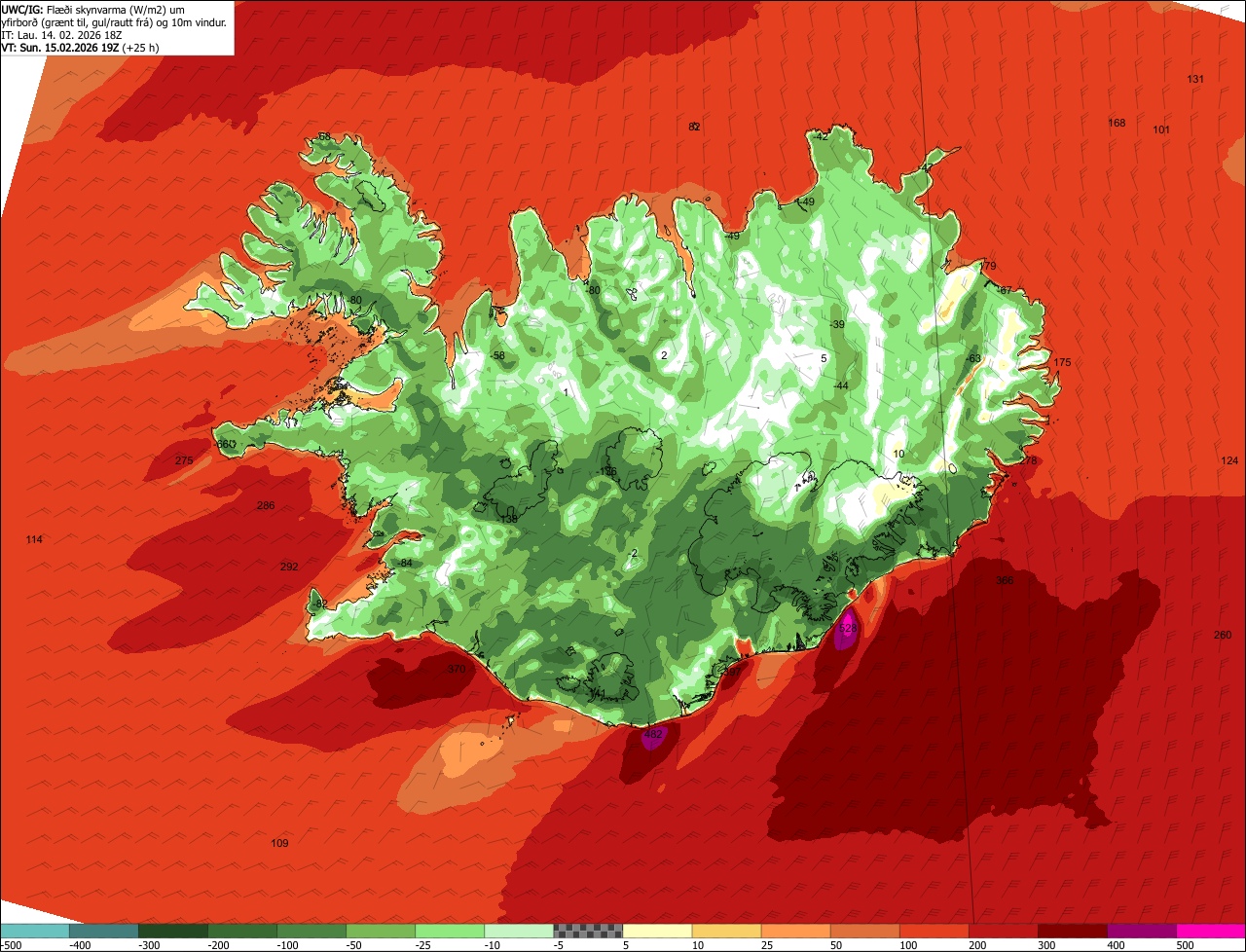Click the map title line starting UWC/IG
The image size is (1246, 952).
coord(93,10)
